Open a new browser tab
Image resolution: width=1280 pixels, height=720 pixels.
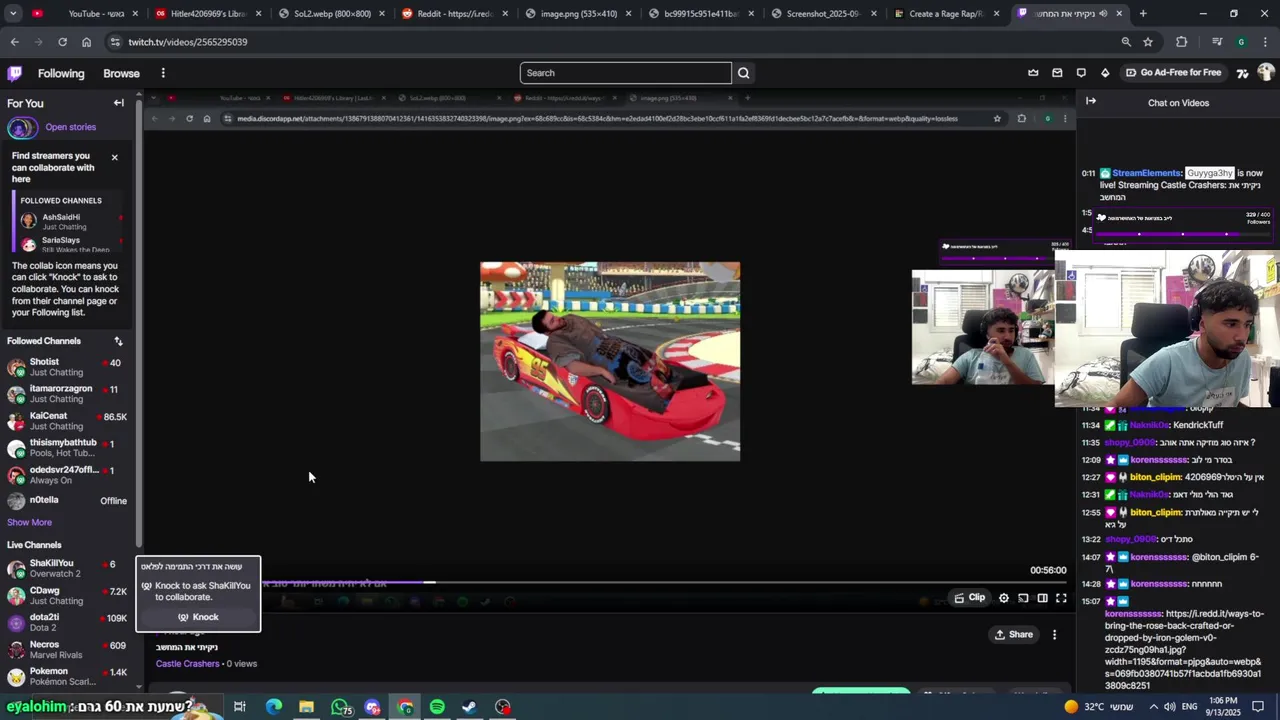tap(1143, 14)
